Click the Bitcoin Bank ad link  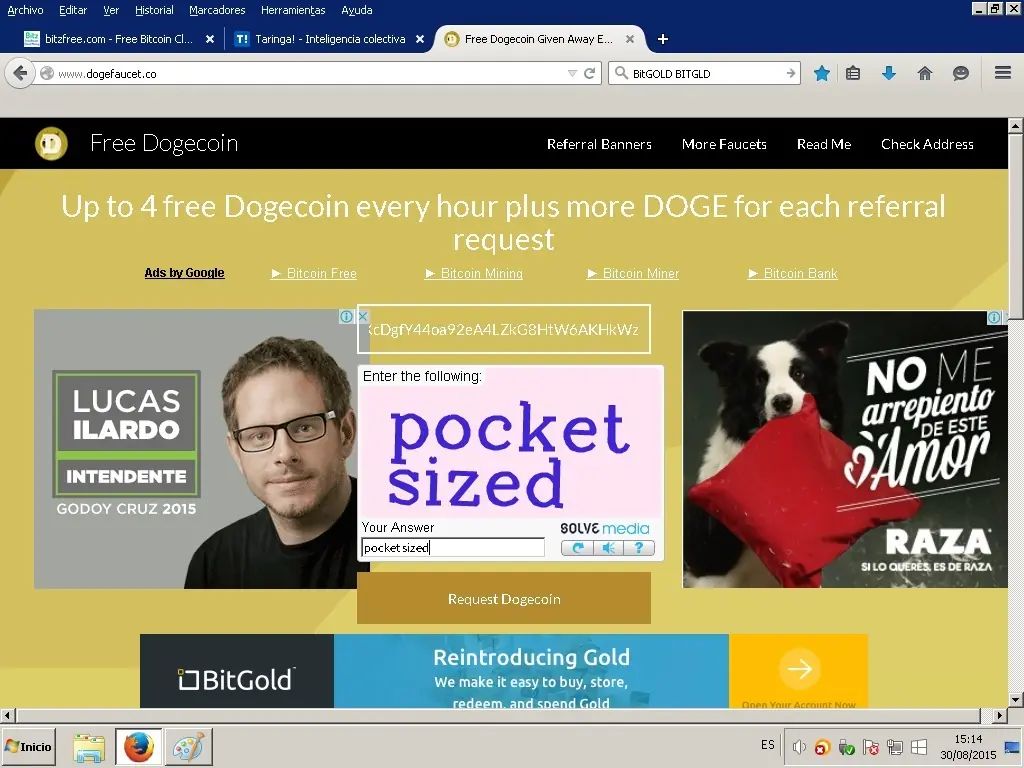pos(793,274)
